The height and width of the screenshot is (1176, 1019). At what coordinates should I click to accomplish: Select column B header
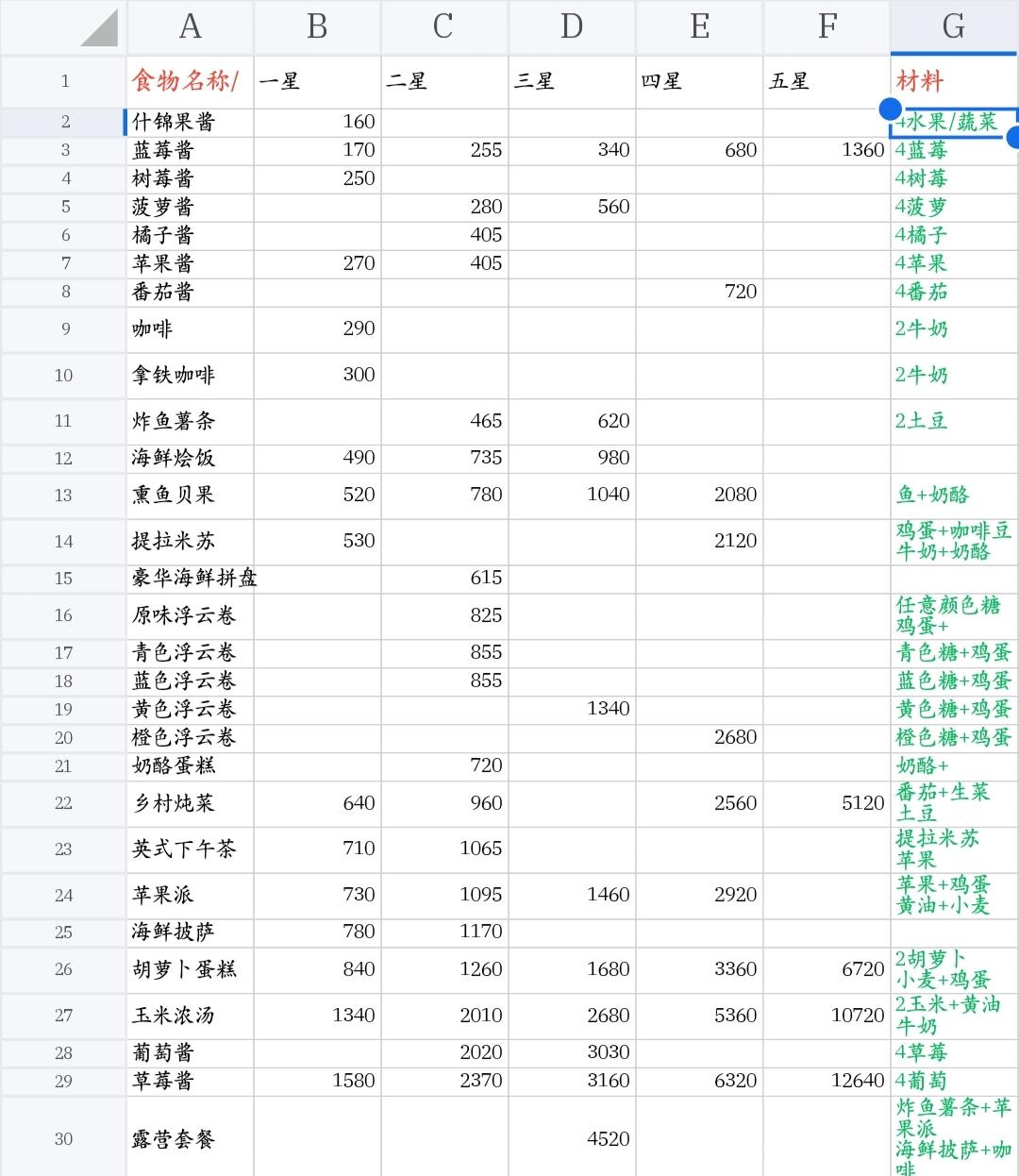tap(317, 27)
